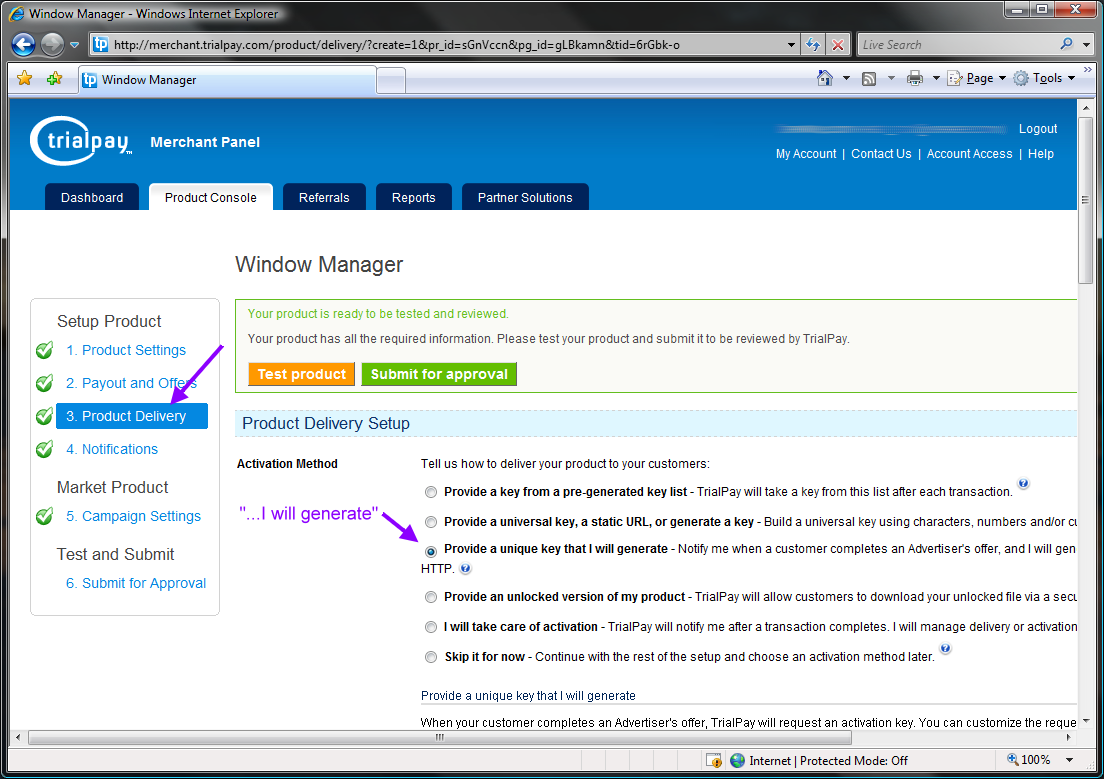
Task: Expand the toolbar overflow chevron
Action: [x=1088, y=70]
